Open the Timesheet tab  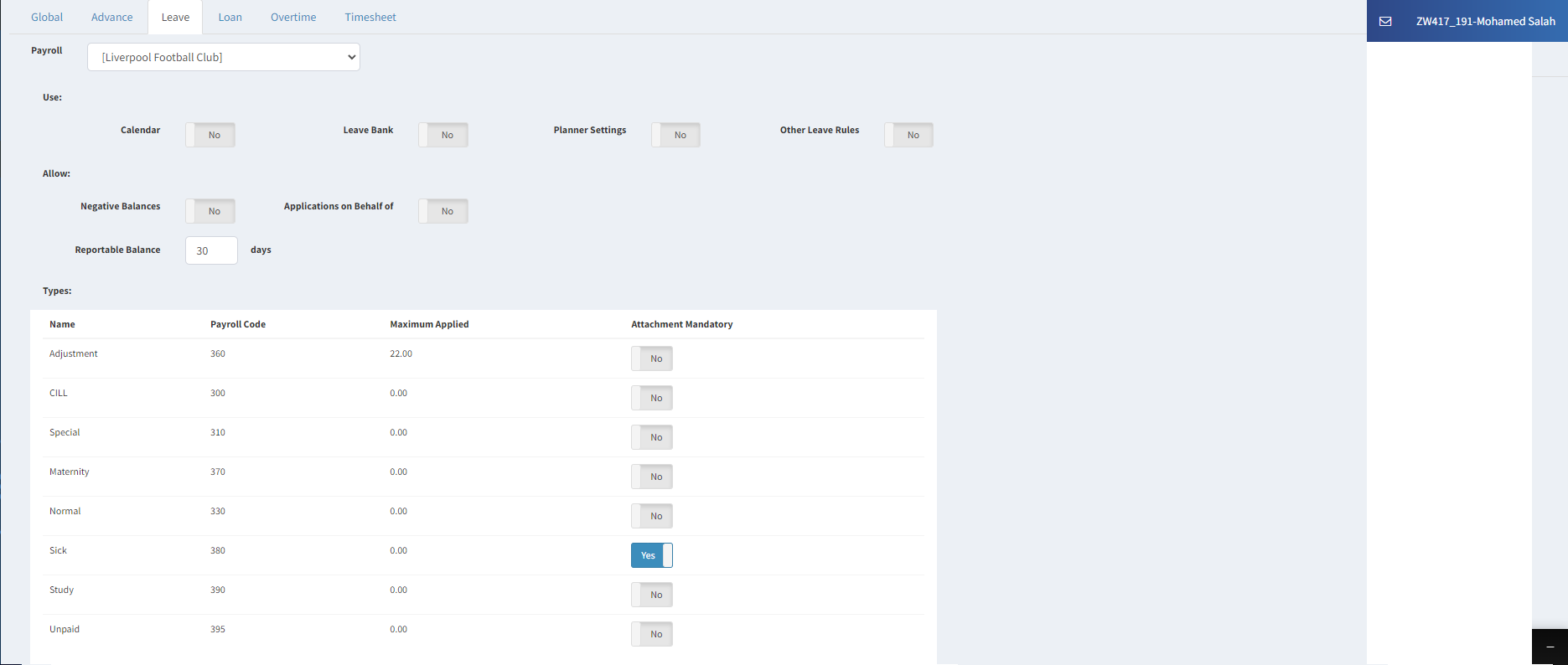[370, 17]
